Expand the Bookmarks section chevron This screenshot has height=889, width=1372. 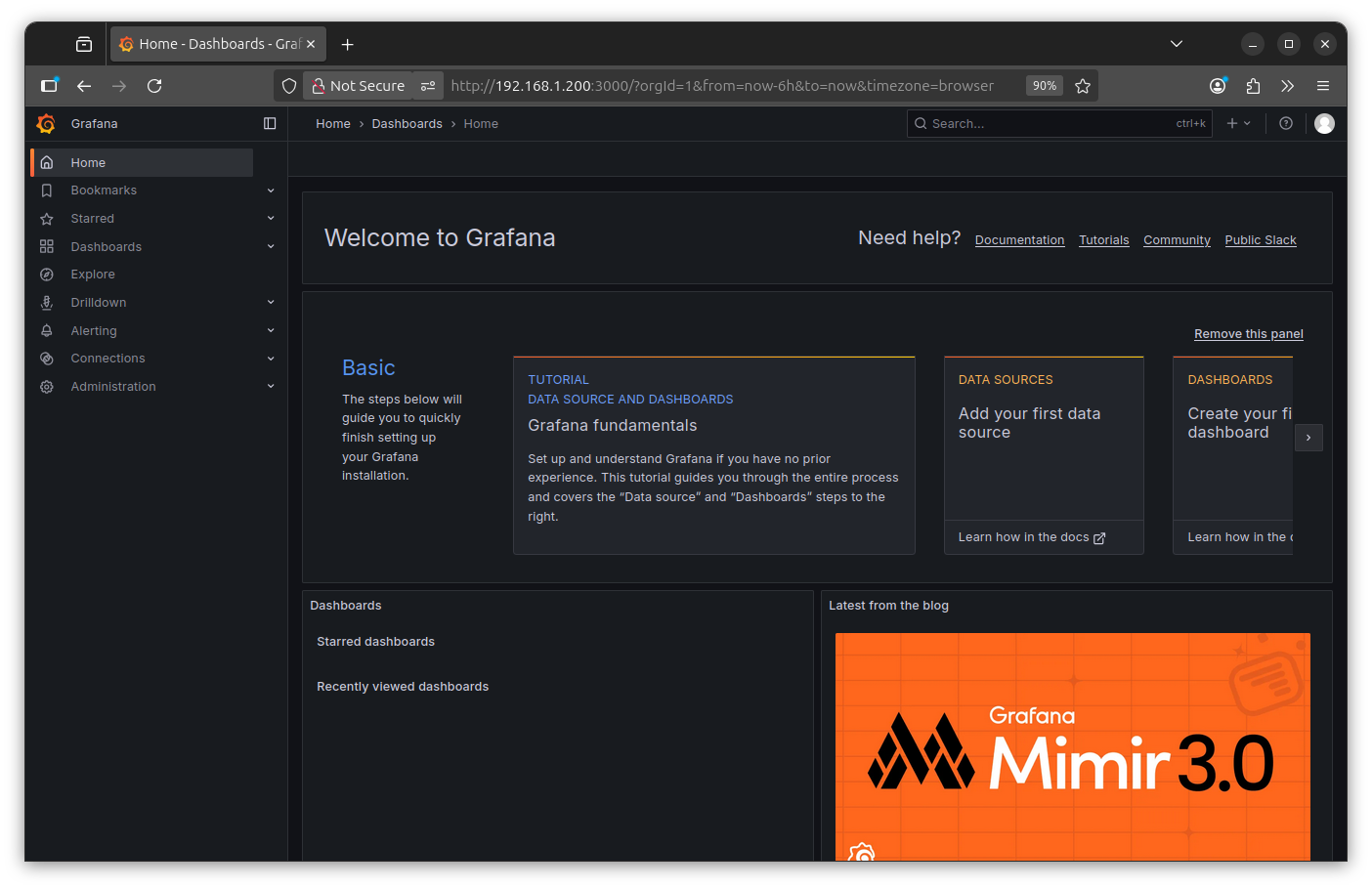271,190
